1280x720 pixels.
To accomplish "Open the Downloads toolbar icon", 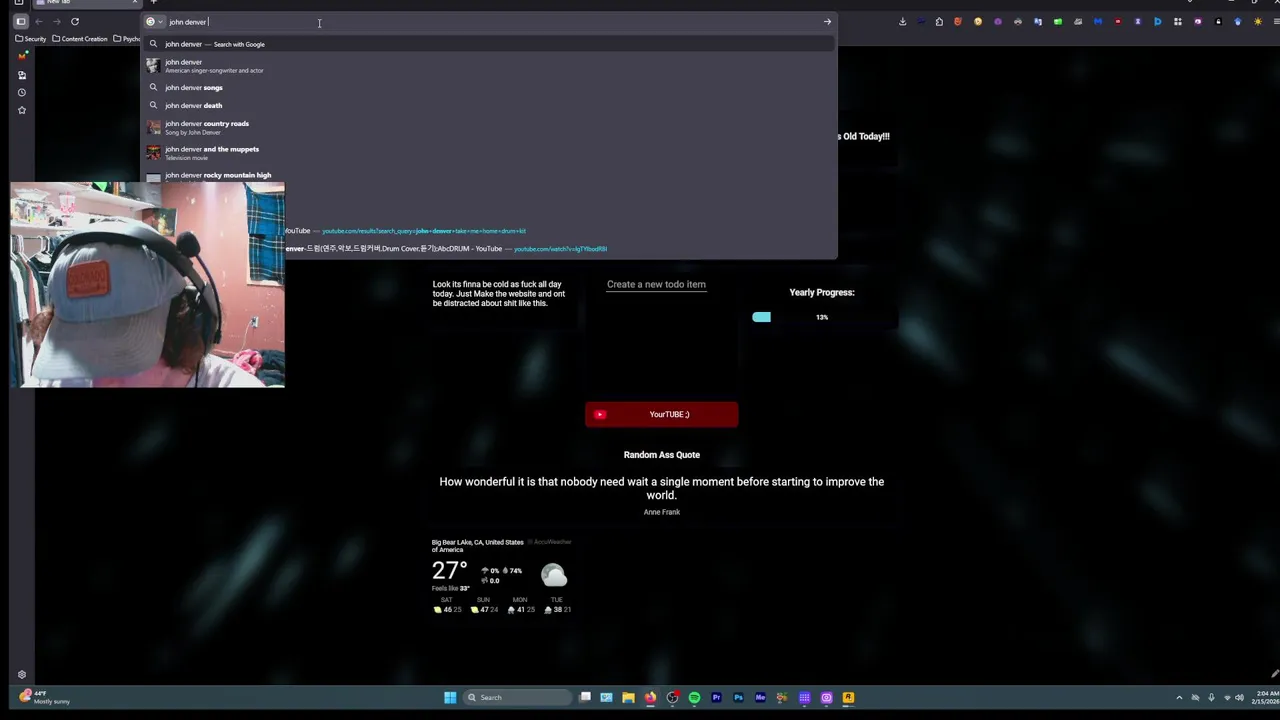I will point(902,21).
